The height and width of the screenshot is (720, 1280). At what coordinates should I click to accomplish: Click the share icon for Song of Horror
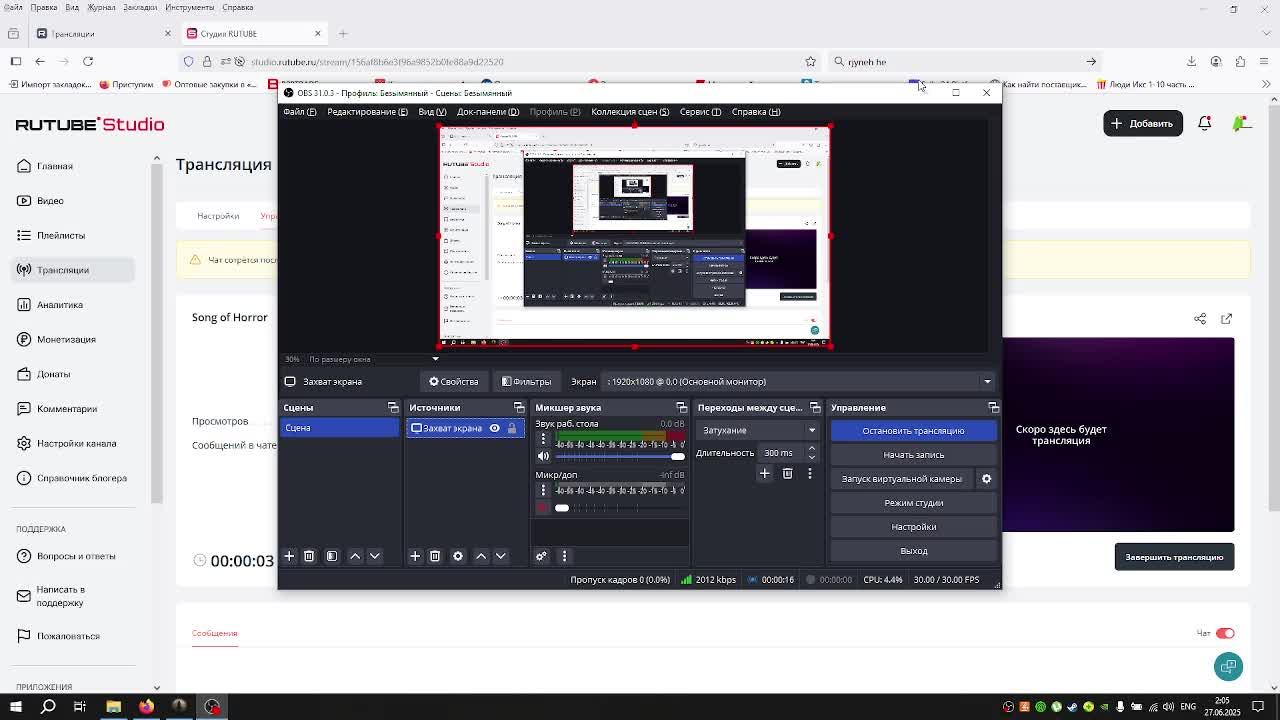click(1200, 319)
